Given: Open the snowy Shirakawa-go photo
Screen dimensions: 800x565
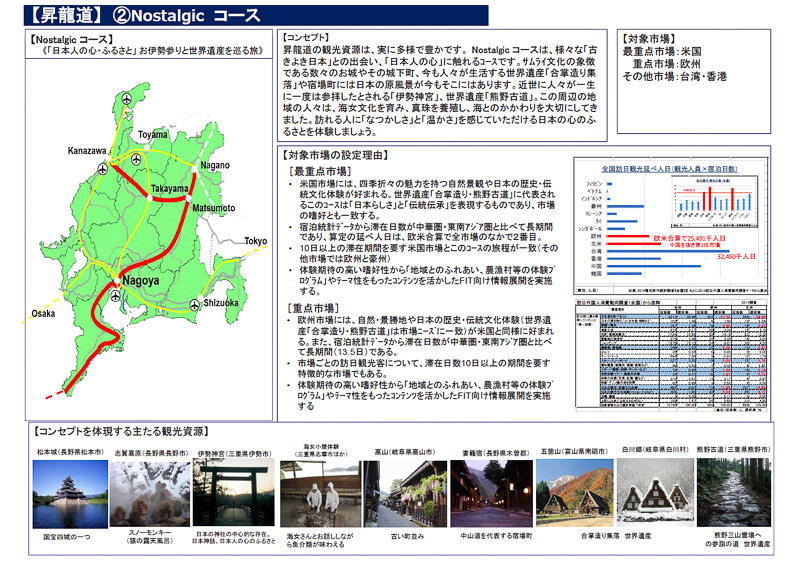Looking at the screenshot, I should pos(655,492).
